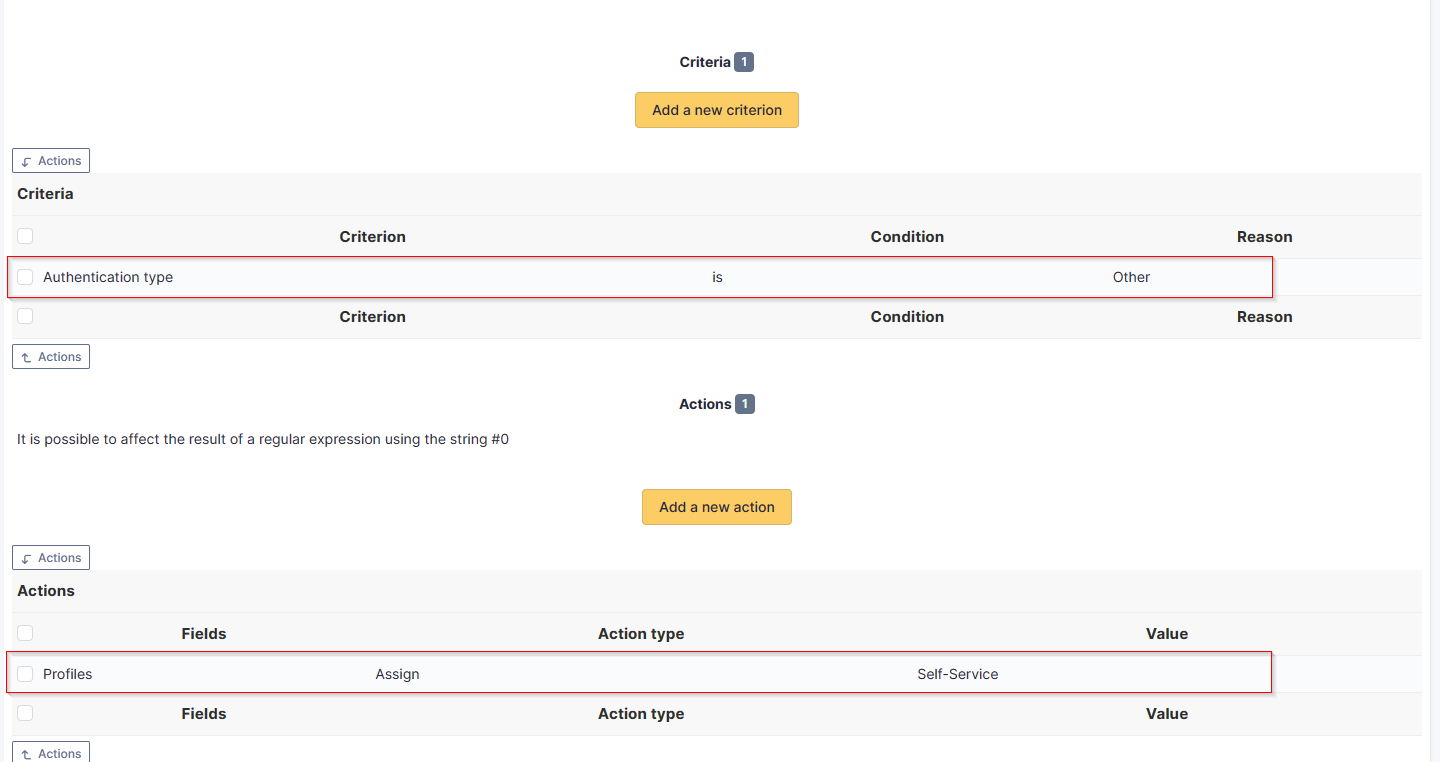Click the Add a new action button
Viewport: 1440px width, 762px height.
coord(716,507)
